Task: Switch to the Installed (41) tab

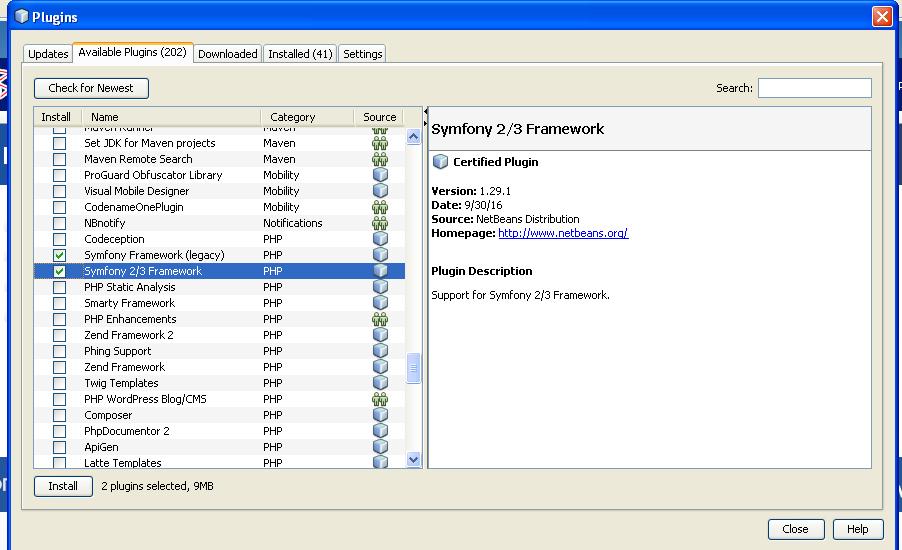Action: (x=300, y=54)
